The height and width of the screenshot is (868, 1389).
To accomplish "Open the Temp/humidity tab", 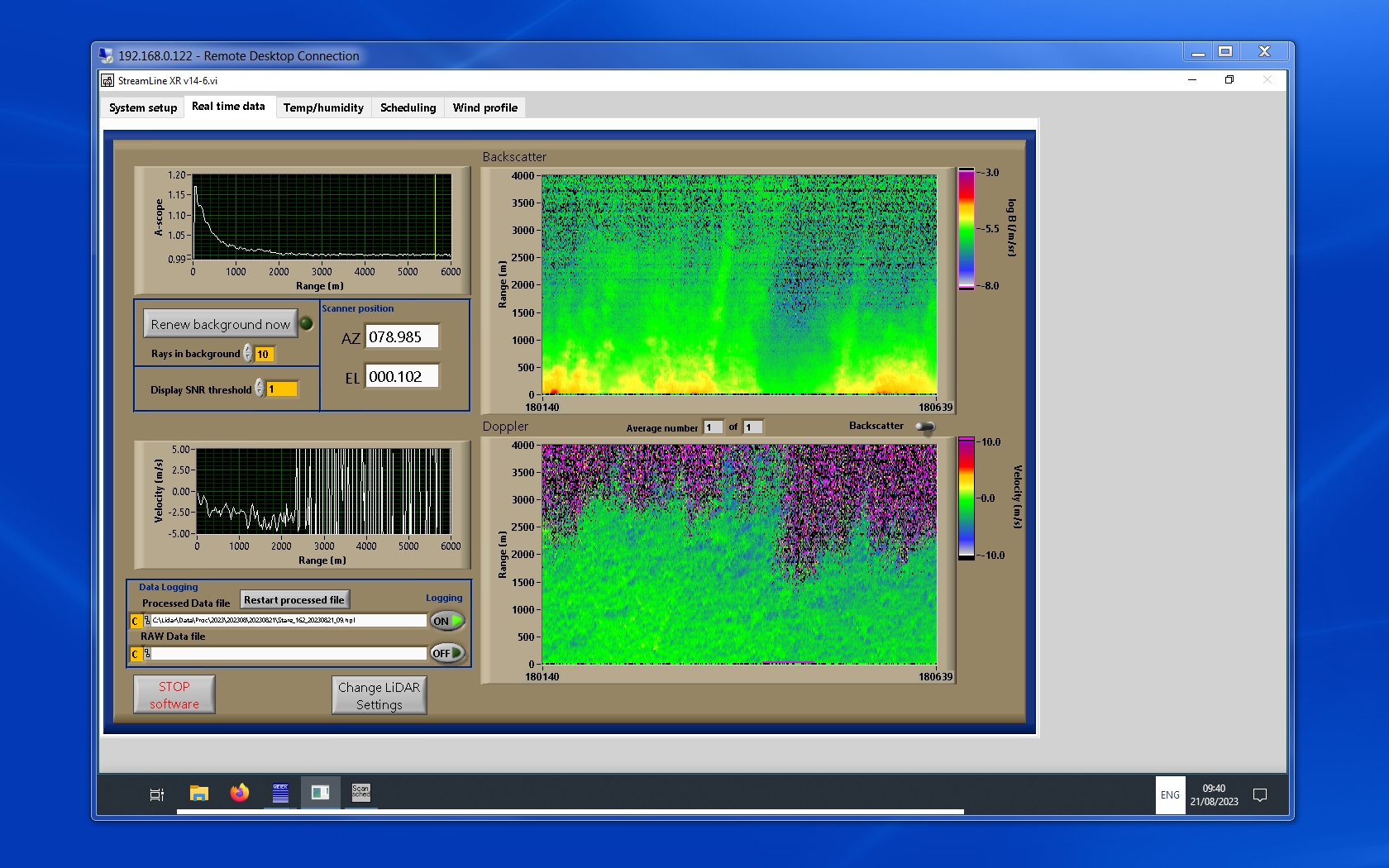I will (x=323, y=107).
